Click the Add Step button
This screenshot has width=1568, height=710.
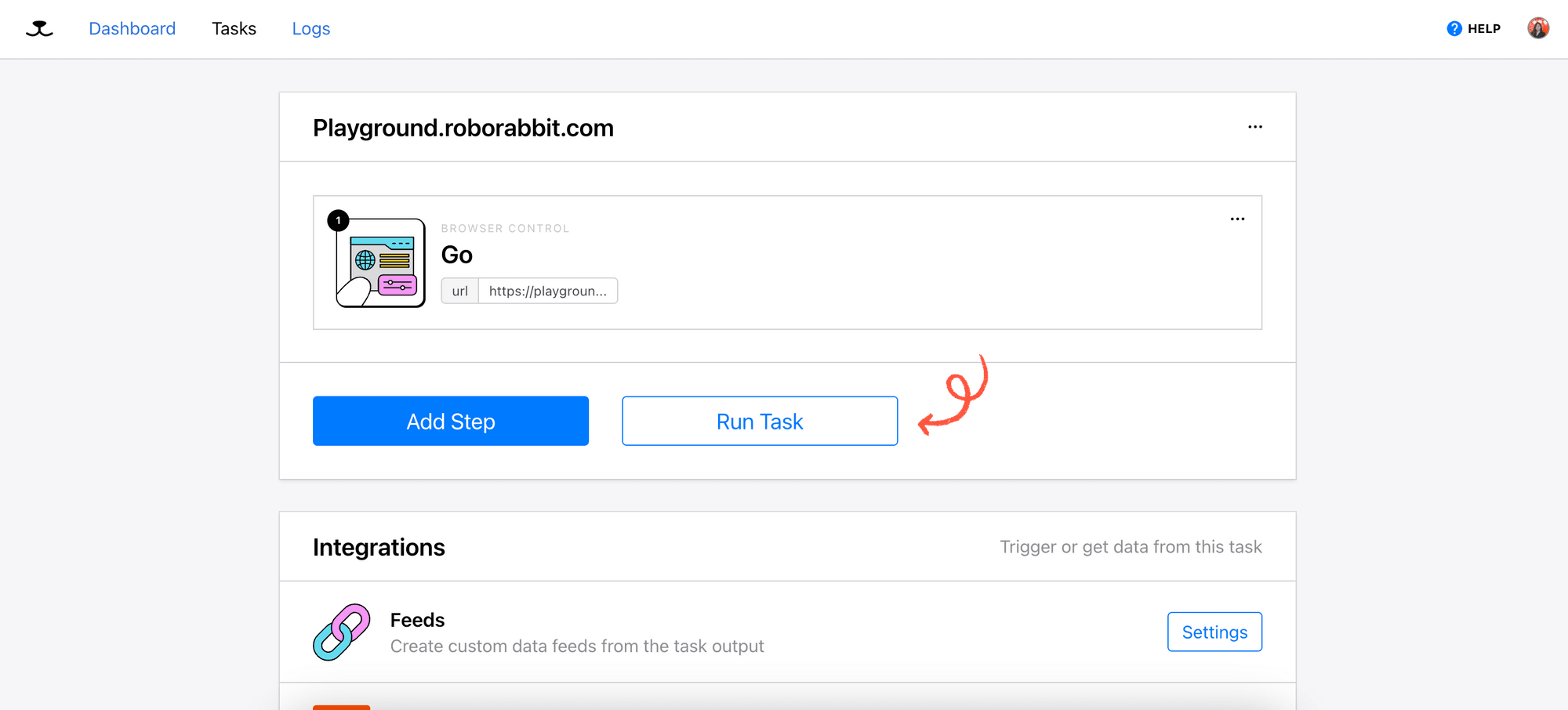pyautogui.click(x=450, y=421)
